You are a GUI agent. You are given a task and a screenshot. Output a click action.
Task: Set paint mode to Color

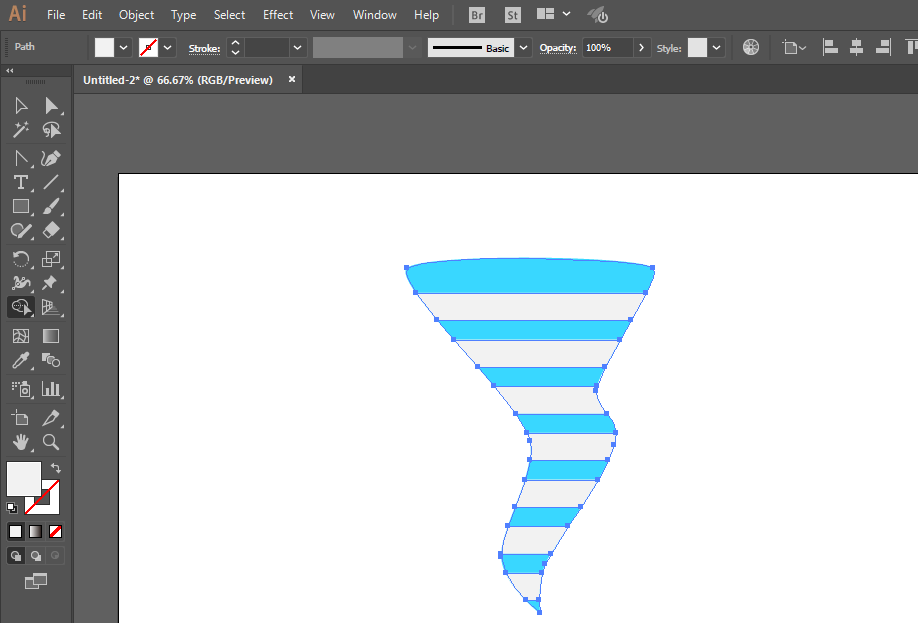coord(16,531)
